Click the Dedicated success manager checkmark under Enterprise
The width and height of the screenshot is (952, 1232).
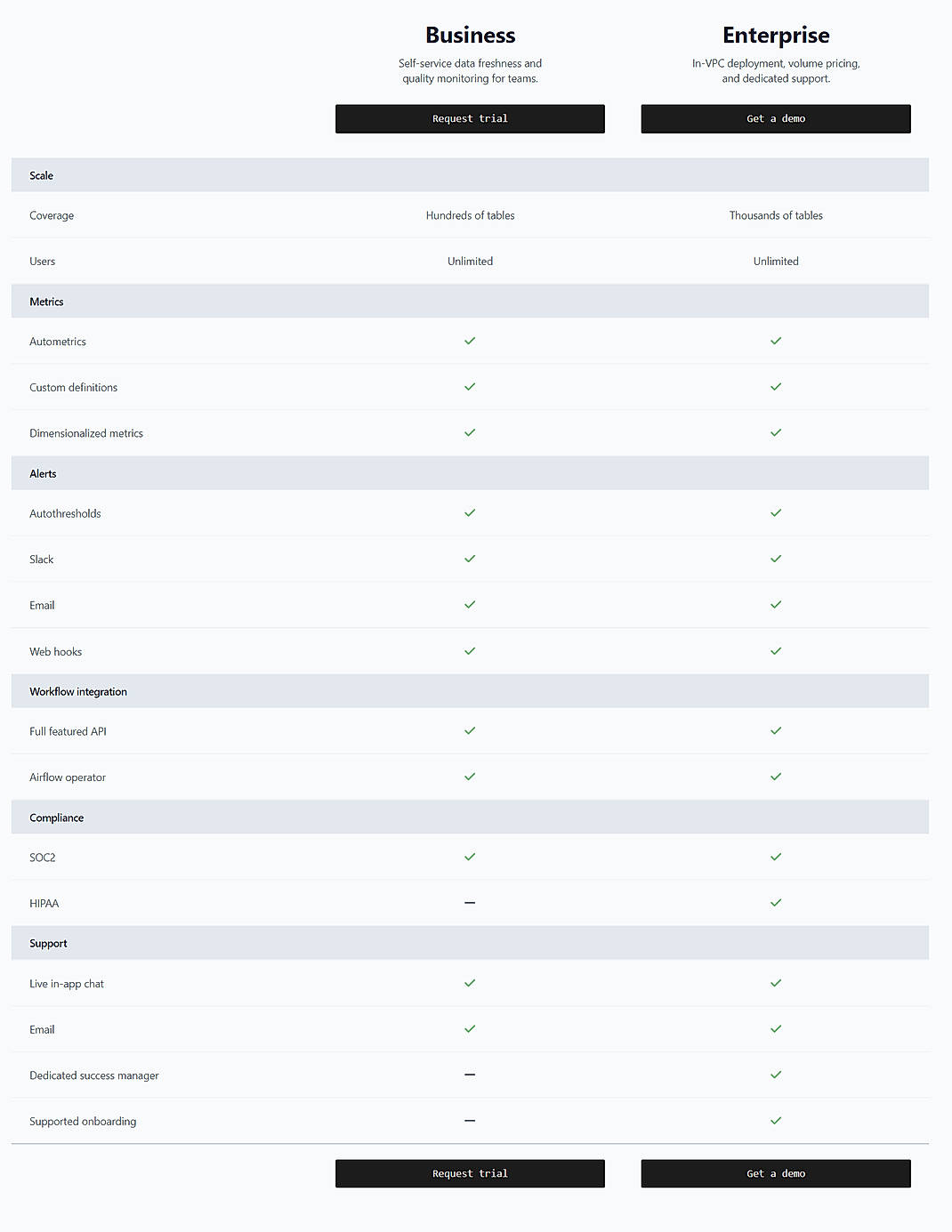point(775,1075)
